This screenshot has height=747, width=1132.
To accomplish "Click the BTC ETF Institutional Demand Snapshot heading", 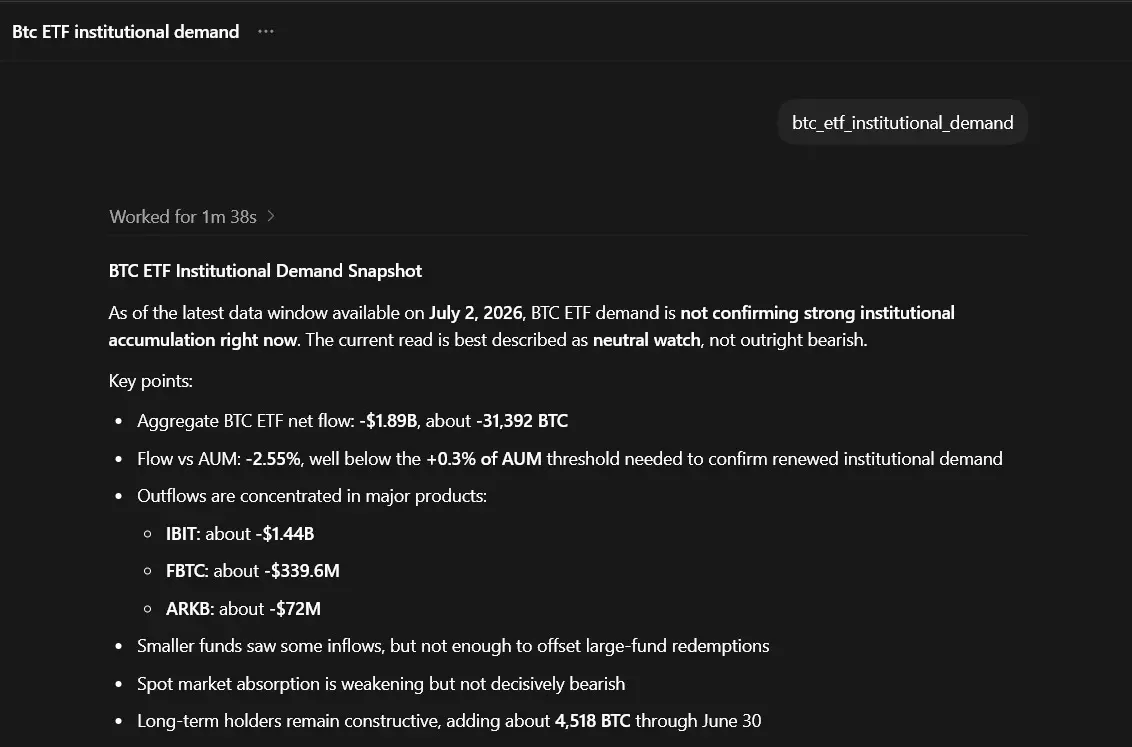I will [265, 271].
